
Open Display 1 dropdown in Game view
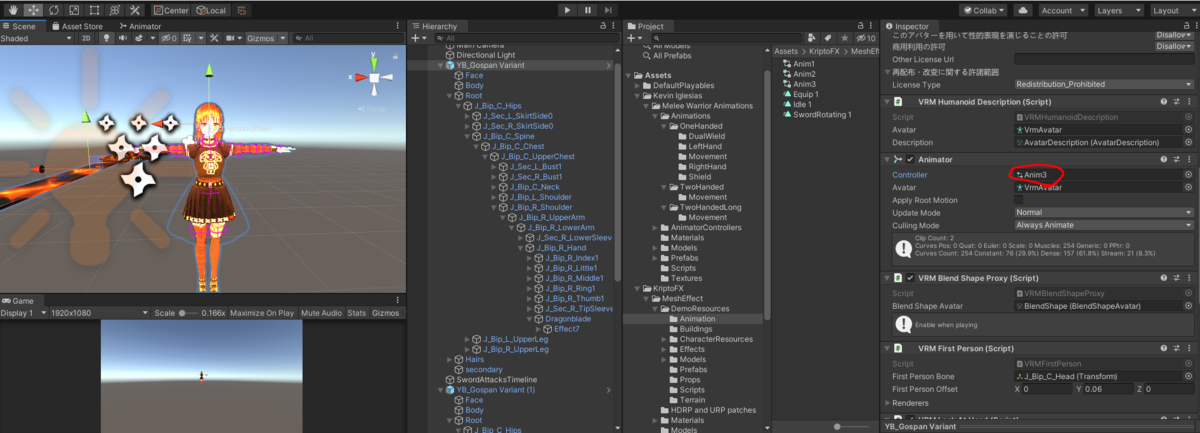(x=23, y=313)
